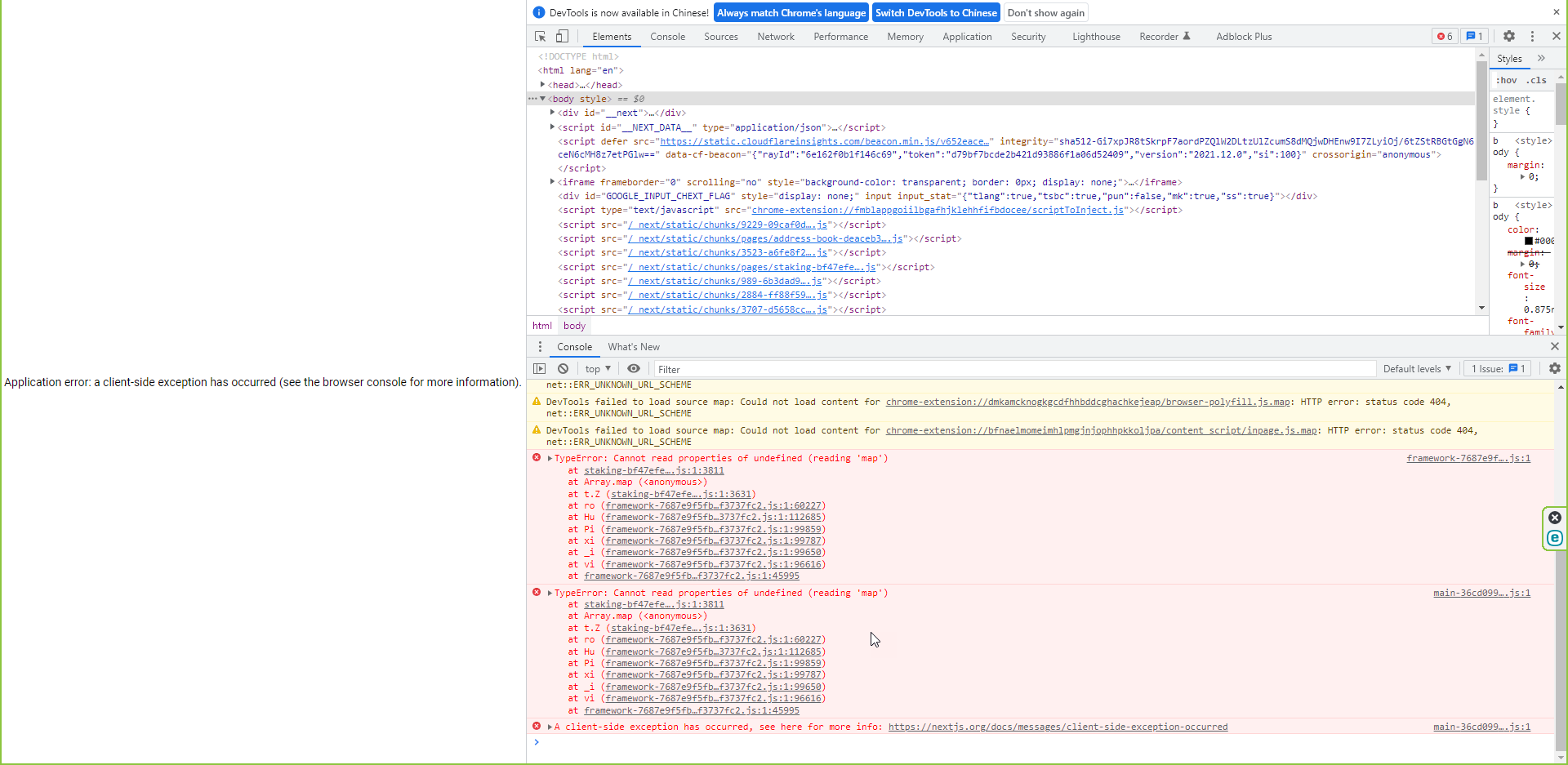
Task: Activate the inspect element picker icon
Action: [x=540, y=36]
